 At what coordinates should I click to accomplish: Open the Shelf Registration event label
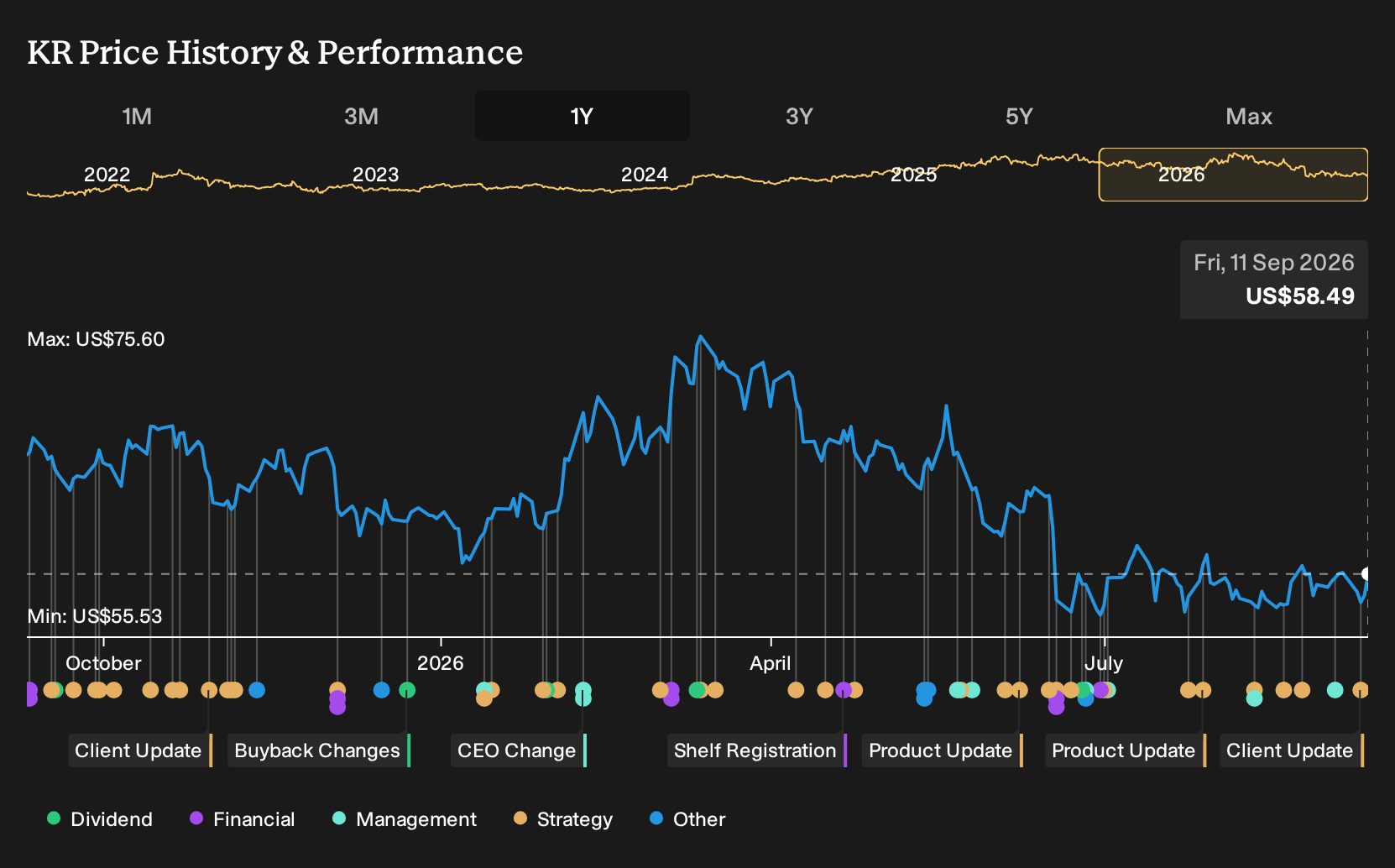click(x=757, y=750)
